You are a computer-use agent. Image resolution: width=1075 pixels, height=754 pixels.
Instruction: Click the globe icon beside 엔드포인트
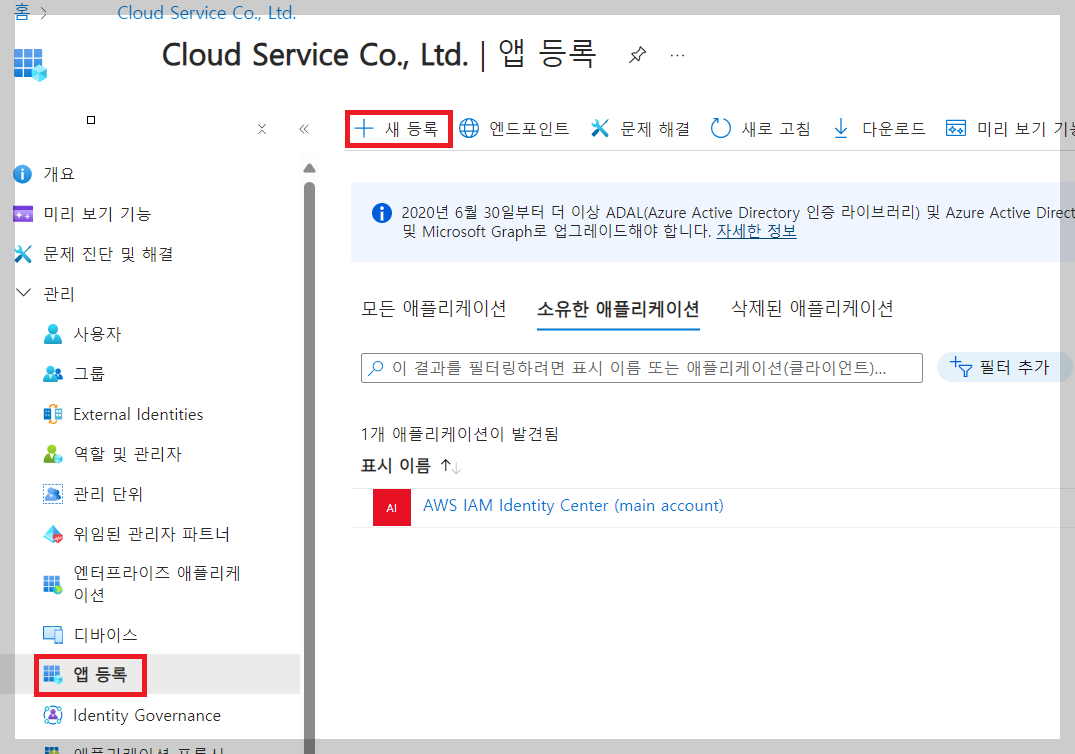click(x=469, y=128)
